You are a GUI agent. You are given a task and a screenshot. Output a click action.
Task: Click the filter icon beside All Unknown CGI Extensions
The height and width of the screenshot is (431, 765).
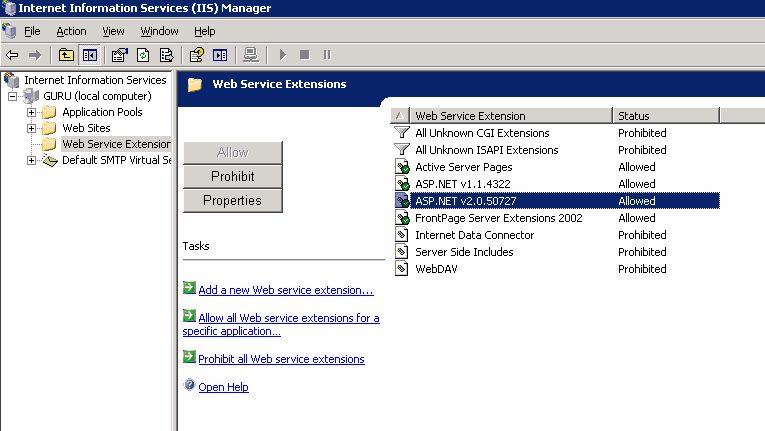pos(402,132)
